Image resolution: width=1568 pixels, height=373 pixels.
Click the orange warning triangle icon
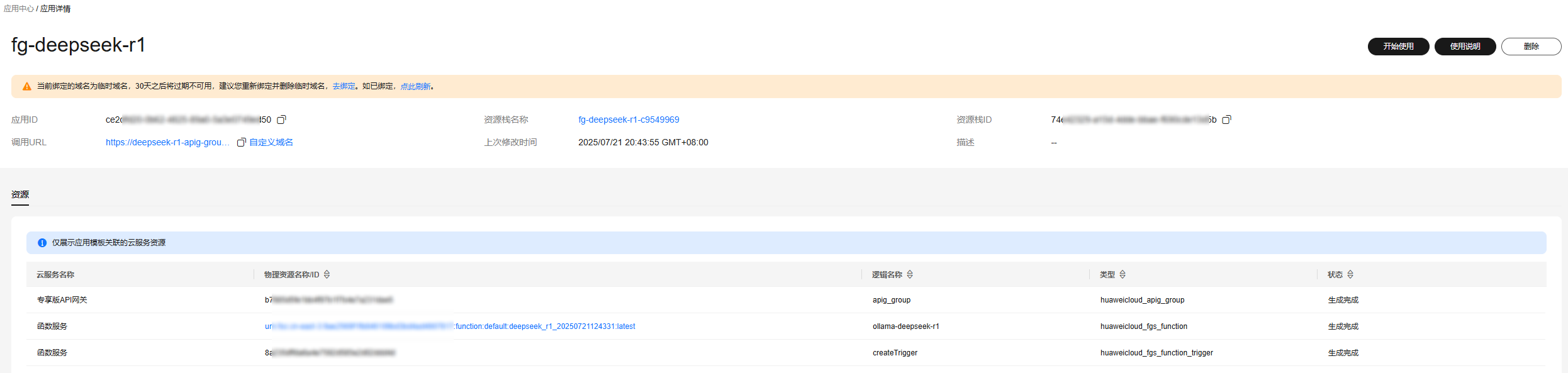pyautogui.click(x=26, y=86)
